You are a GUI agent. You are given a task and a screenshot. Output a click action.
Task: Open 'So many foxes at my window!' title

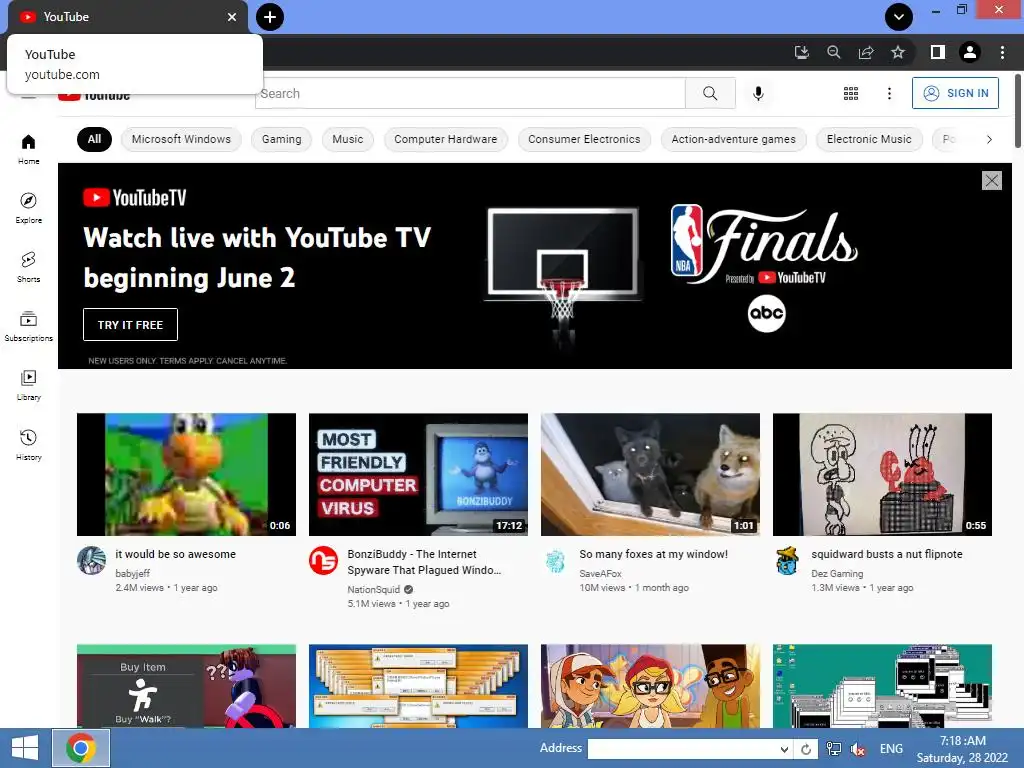coord(654,554)
